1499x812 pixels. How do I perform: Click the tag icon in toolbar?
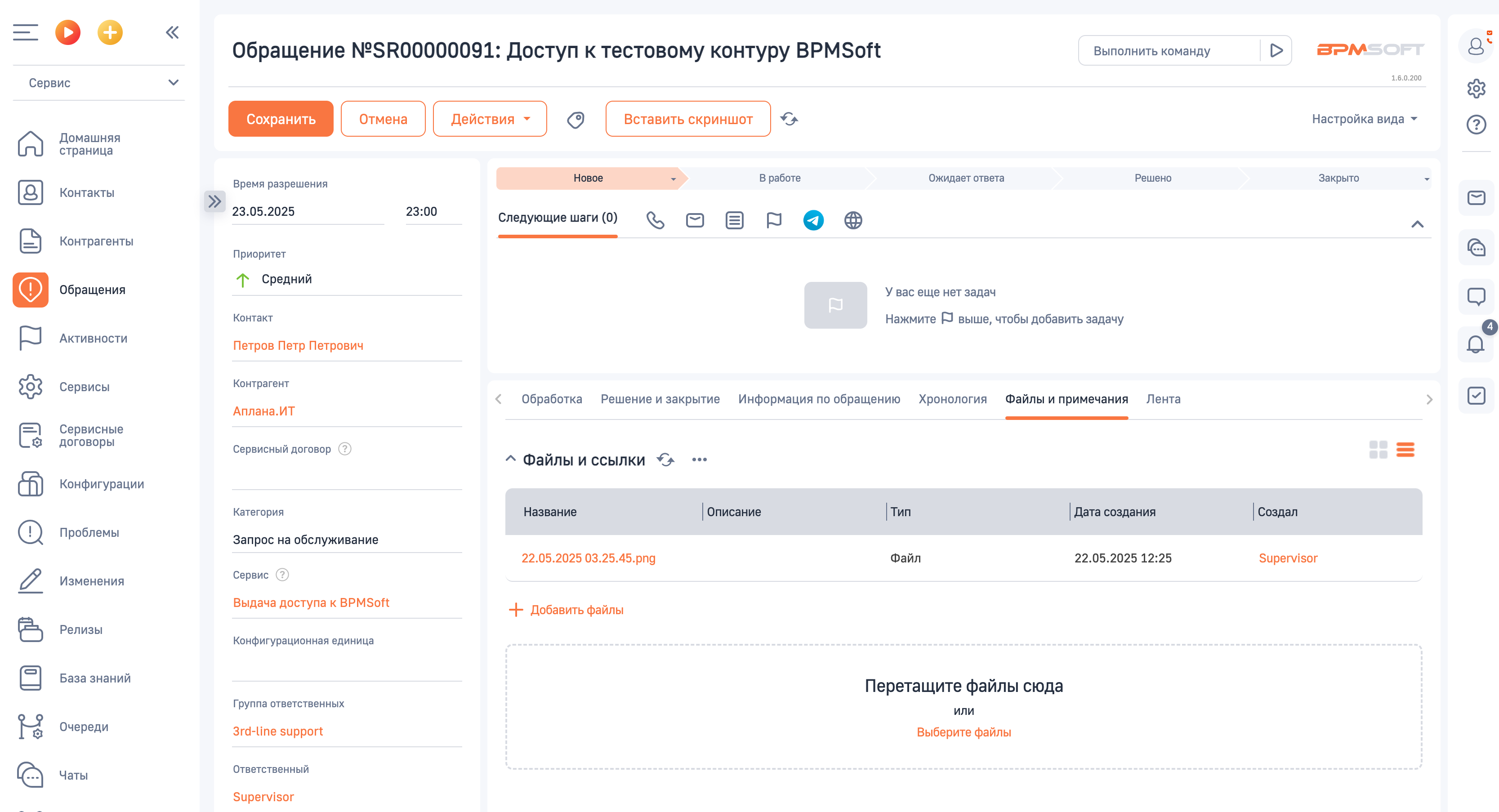point(576,120)
